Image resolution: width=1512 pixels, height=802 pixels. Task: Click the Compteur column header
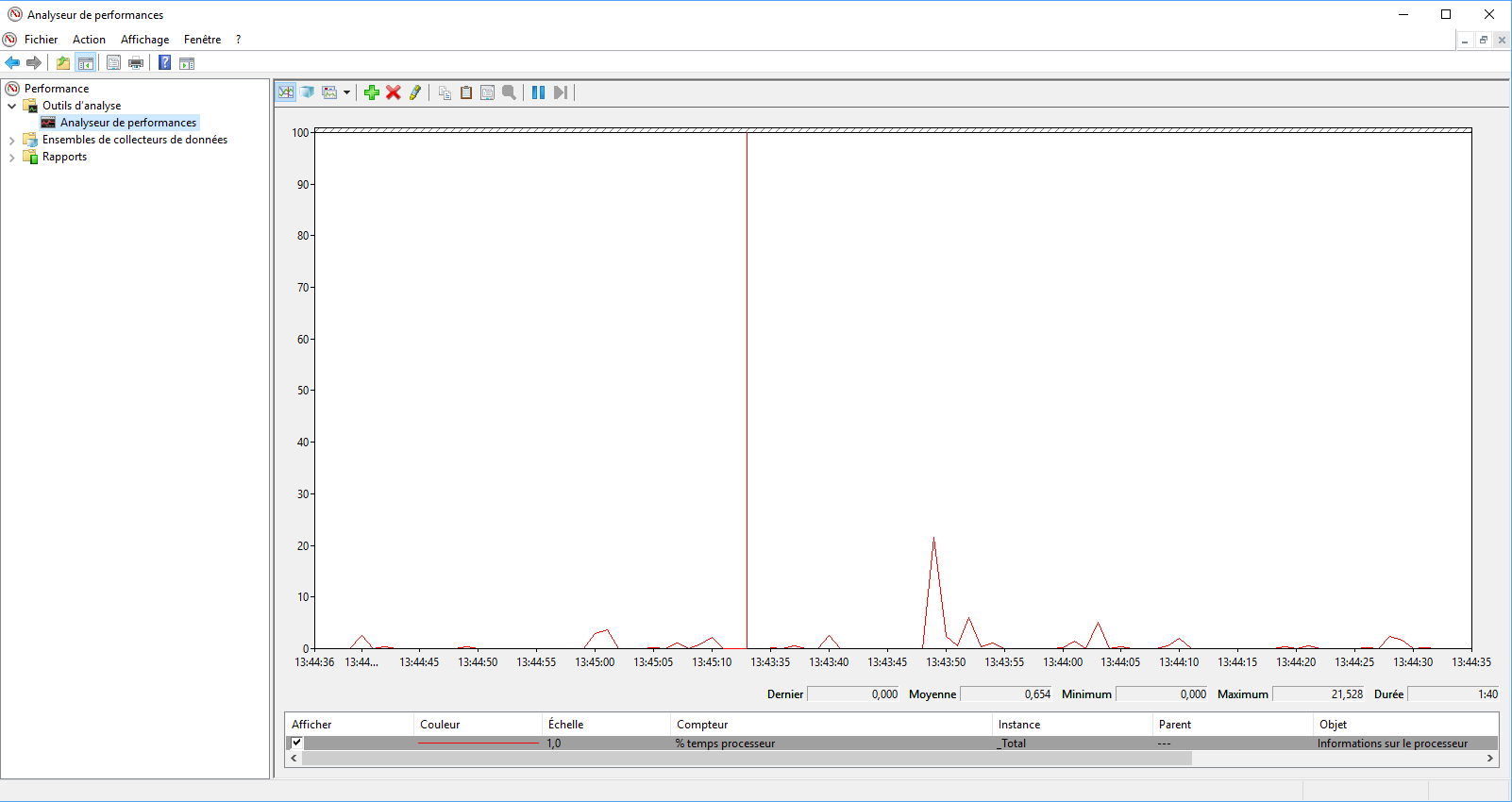point(702,725)
